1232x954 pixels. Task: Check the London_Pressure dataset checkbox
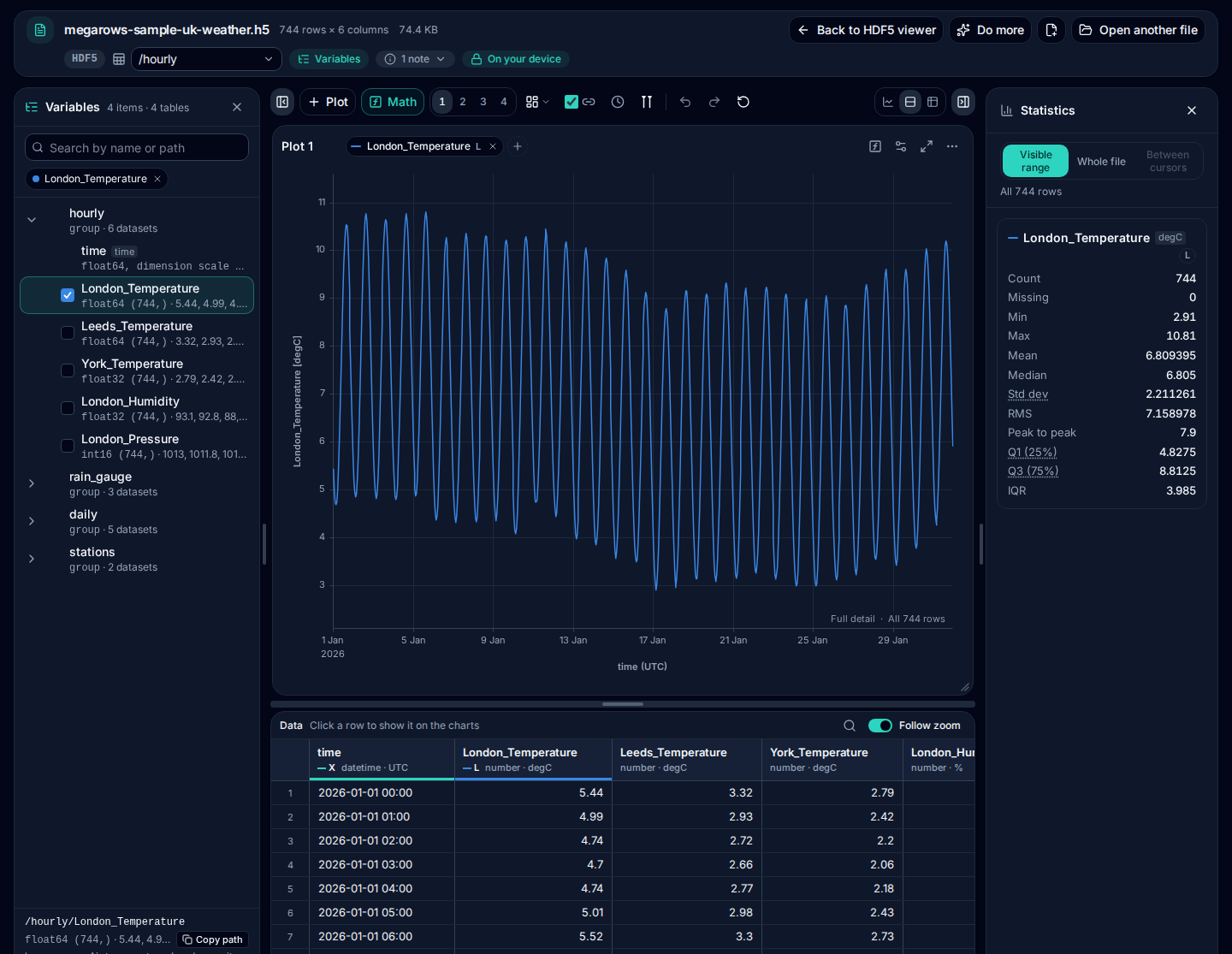pyautogui.click(x=68, y=446)
